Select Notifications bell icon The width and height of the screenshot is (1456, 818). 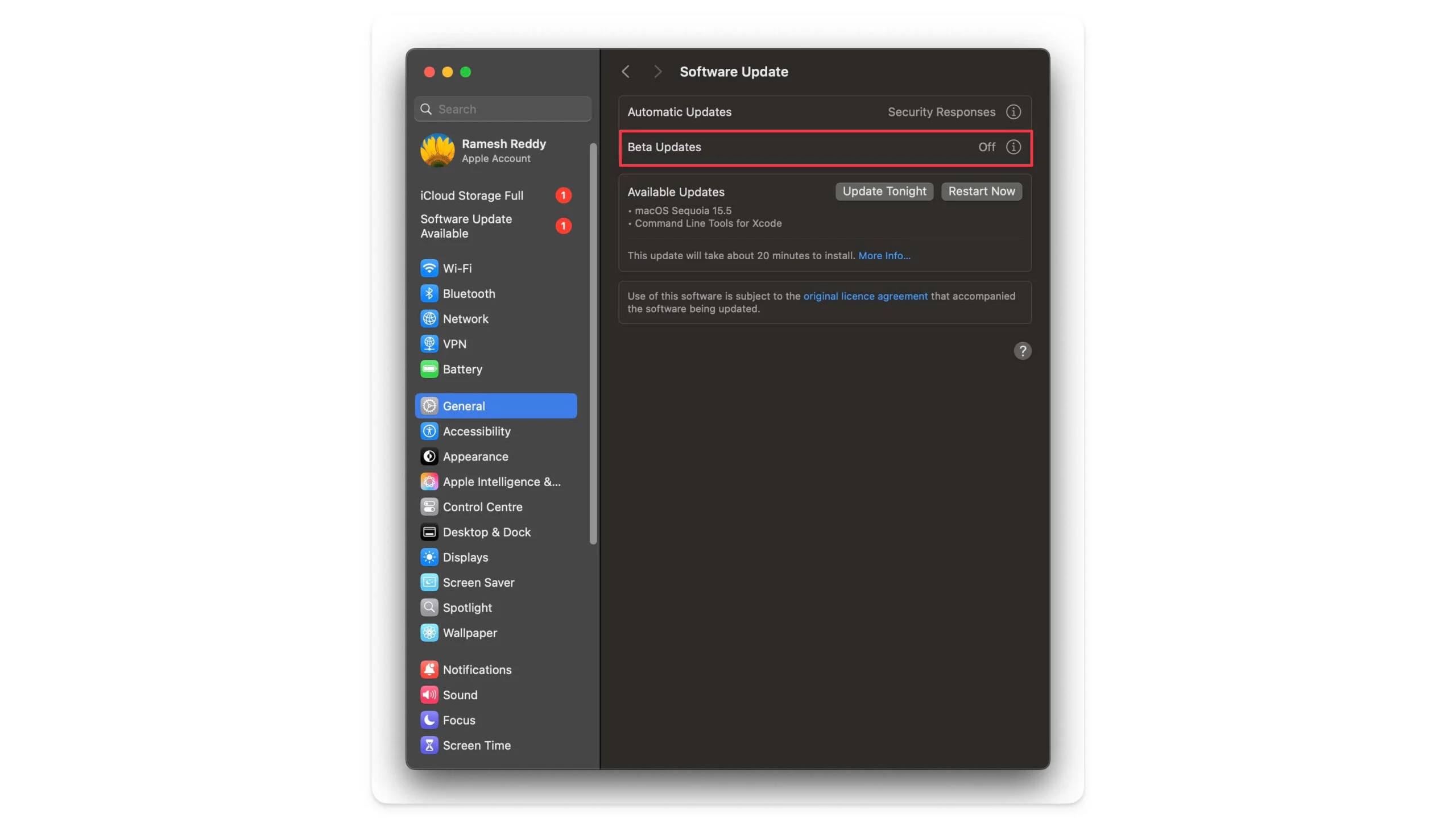pos(429,669)
